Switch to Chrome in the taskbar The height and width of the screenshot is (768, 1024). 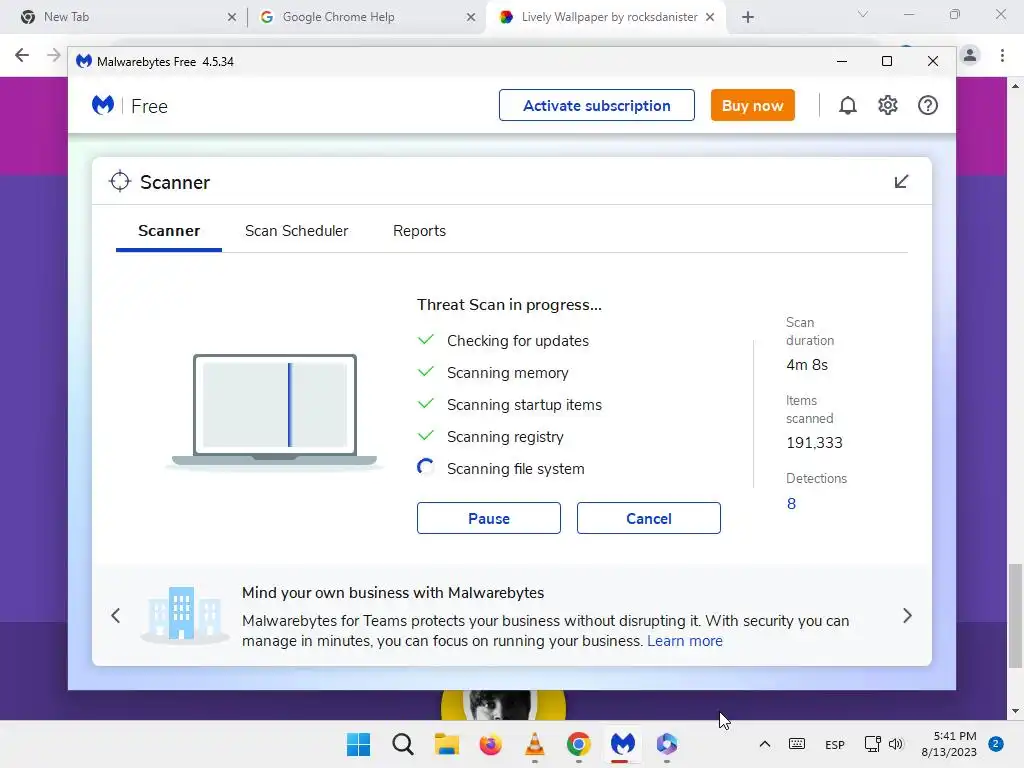pyautogui.click(x=579, y=744)
